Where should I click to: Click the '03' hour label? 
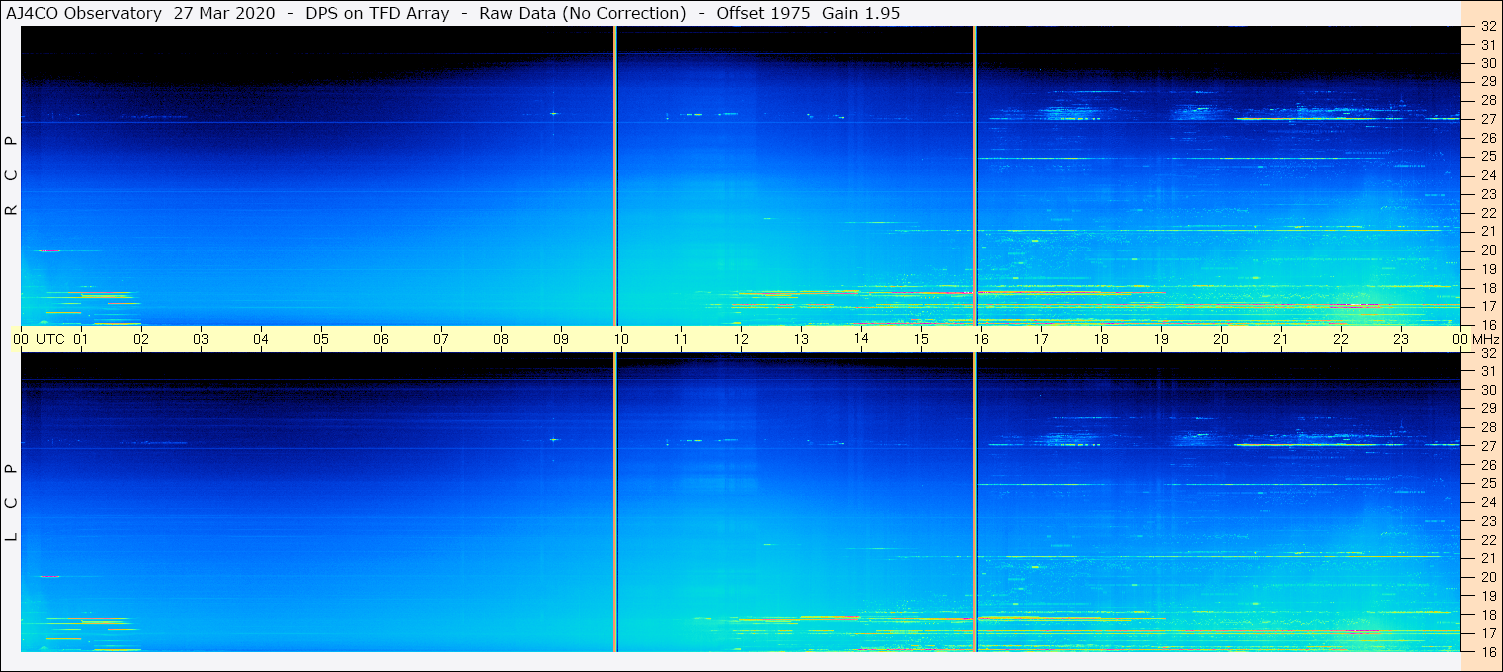pyautogui.click(x=201, y=339)
